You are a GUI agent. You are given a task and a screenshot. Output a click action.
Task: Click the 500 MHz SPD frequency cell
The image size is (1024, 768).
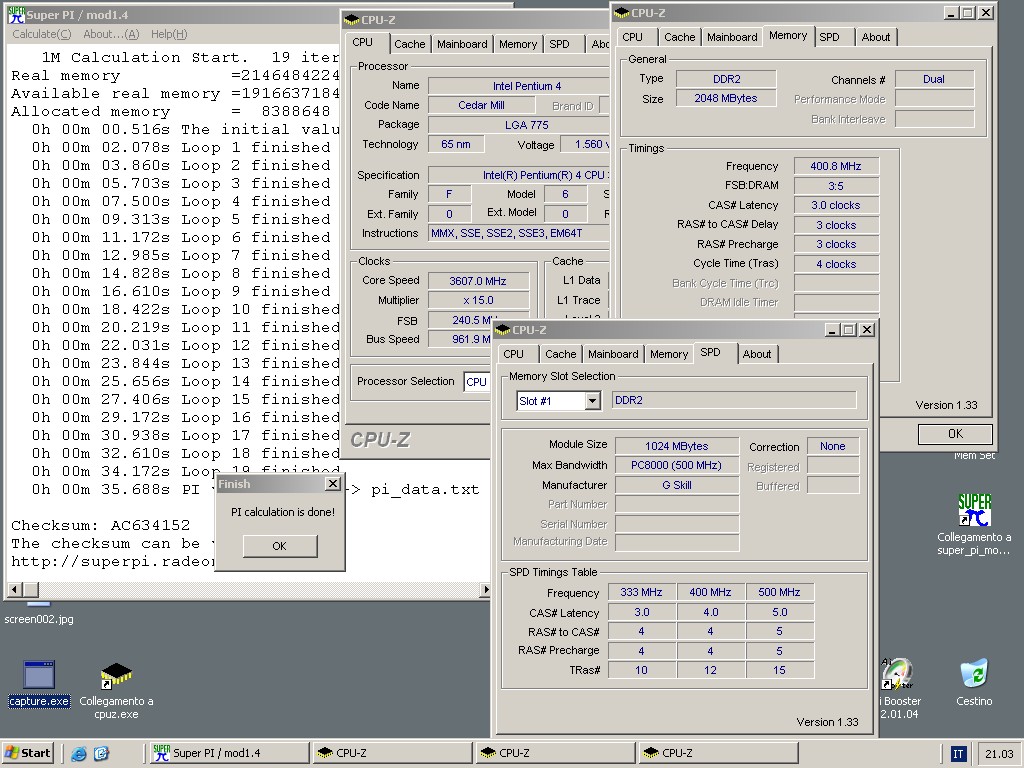[780, 592]
